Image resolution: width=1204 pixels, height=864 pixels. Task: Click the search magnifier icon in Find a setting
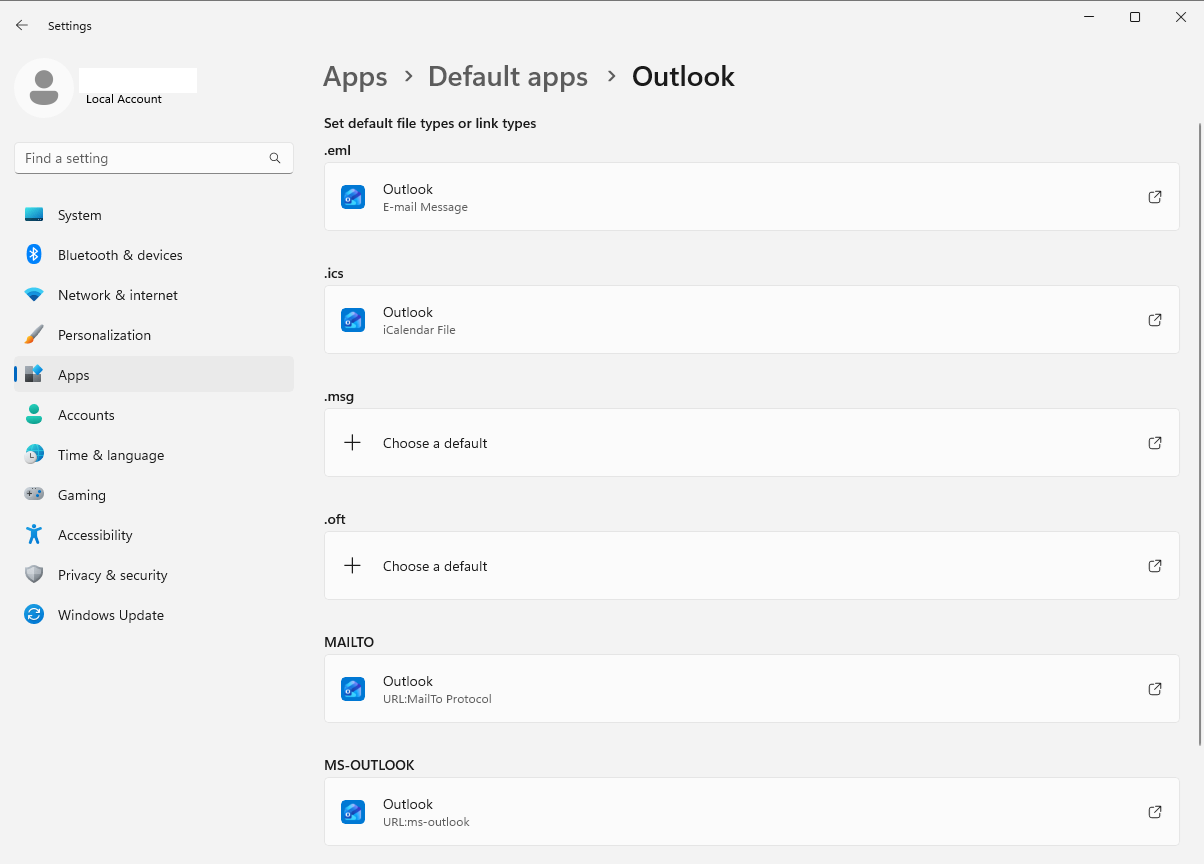click(x=275, y=158)
